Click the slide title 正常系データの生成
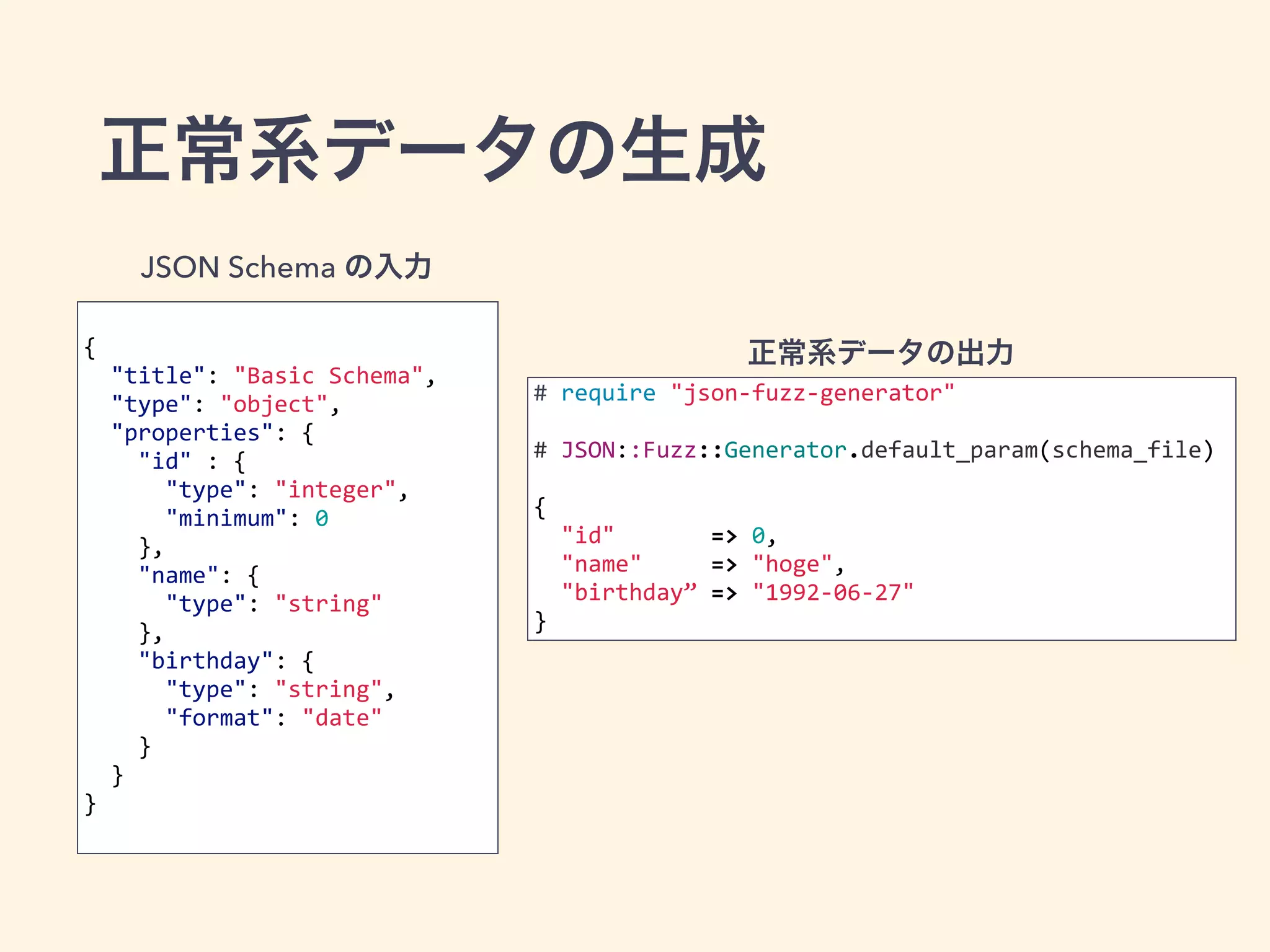 [433, 149]
